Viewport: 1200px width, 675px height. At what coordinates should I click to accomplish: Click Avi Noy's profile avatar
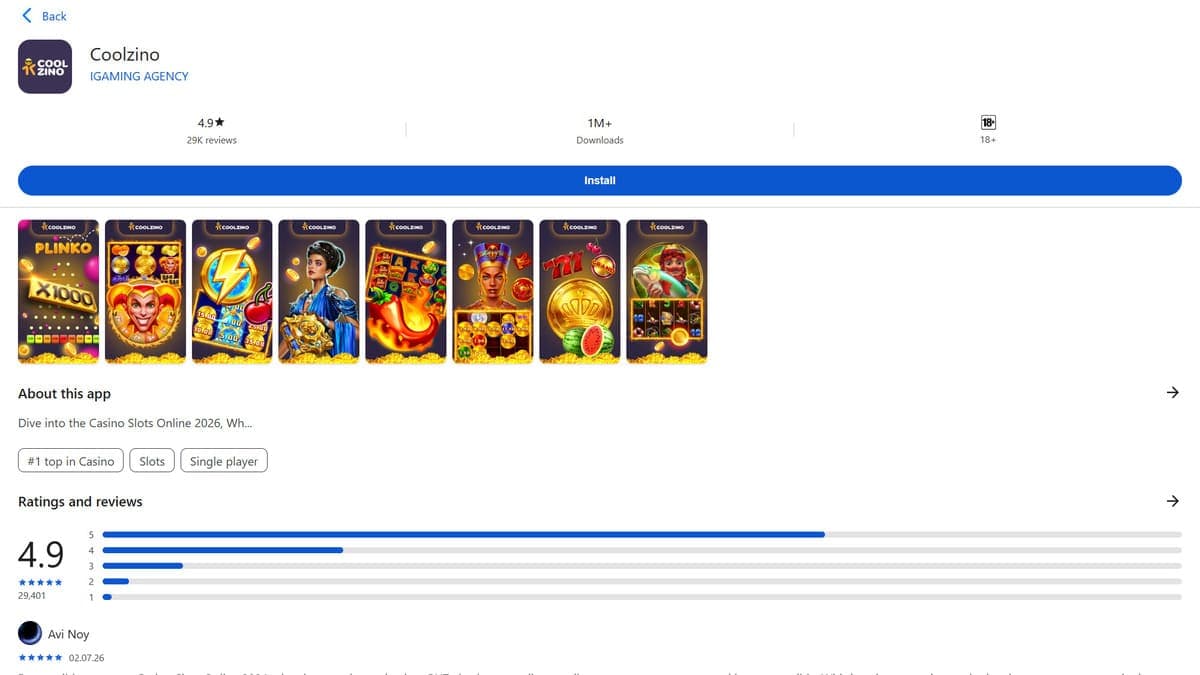tap(30, 633)
